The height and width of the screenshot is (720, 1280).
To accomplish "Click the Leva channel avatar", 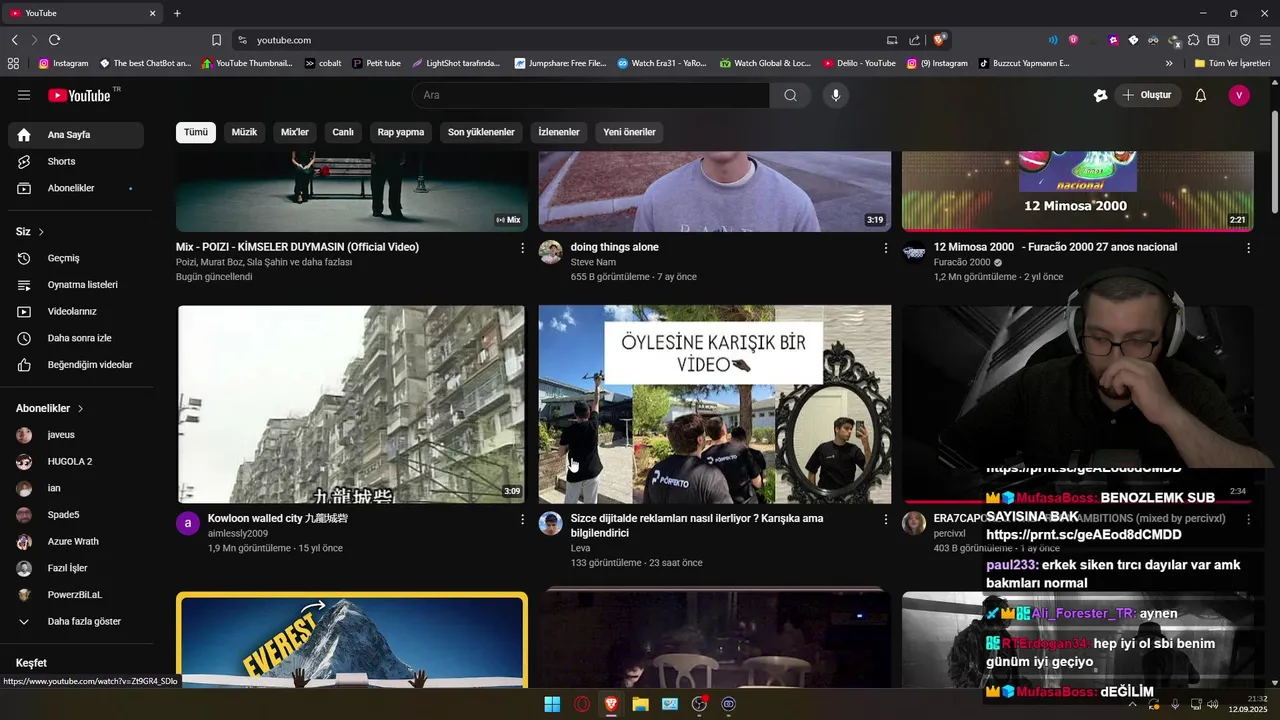I will 551,523.
